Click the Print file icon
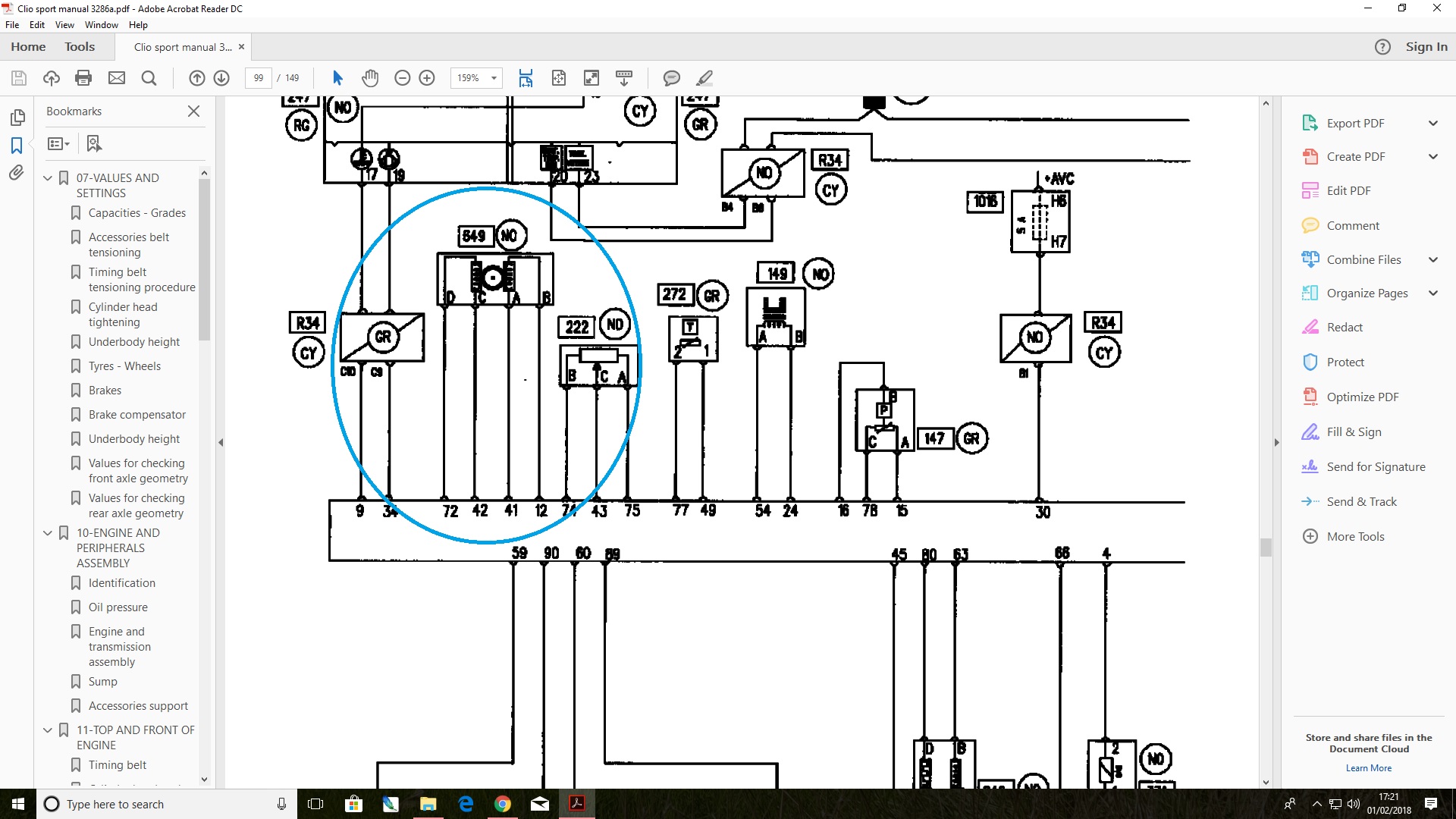Image resolution: width=1456 pixels, height=819 pixels. click(83, 78)
